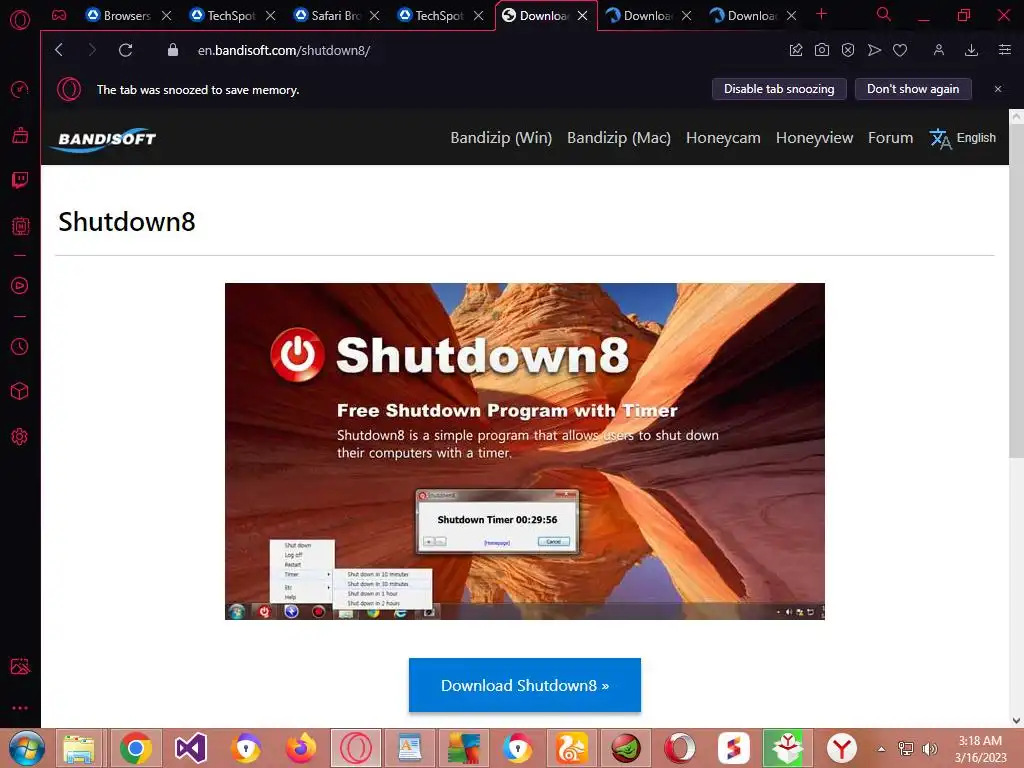Show hidden system tray icons
The width and height of the screenshot is (1024, 768).
tap(881, 749)
